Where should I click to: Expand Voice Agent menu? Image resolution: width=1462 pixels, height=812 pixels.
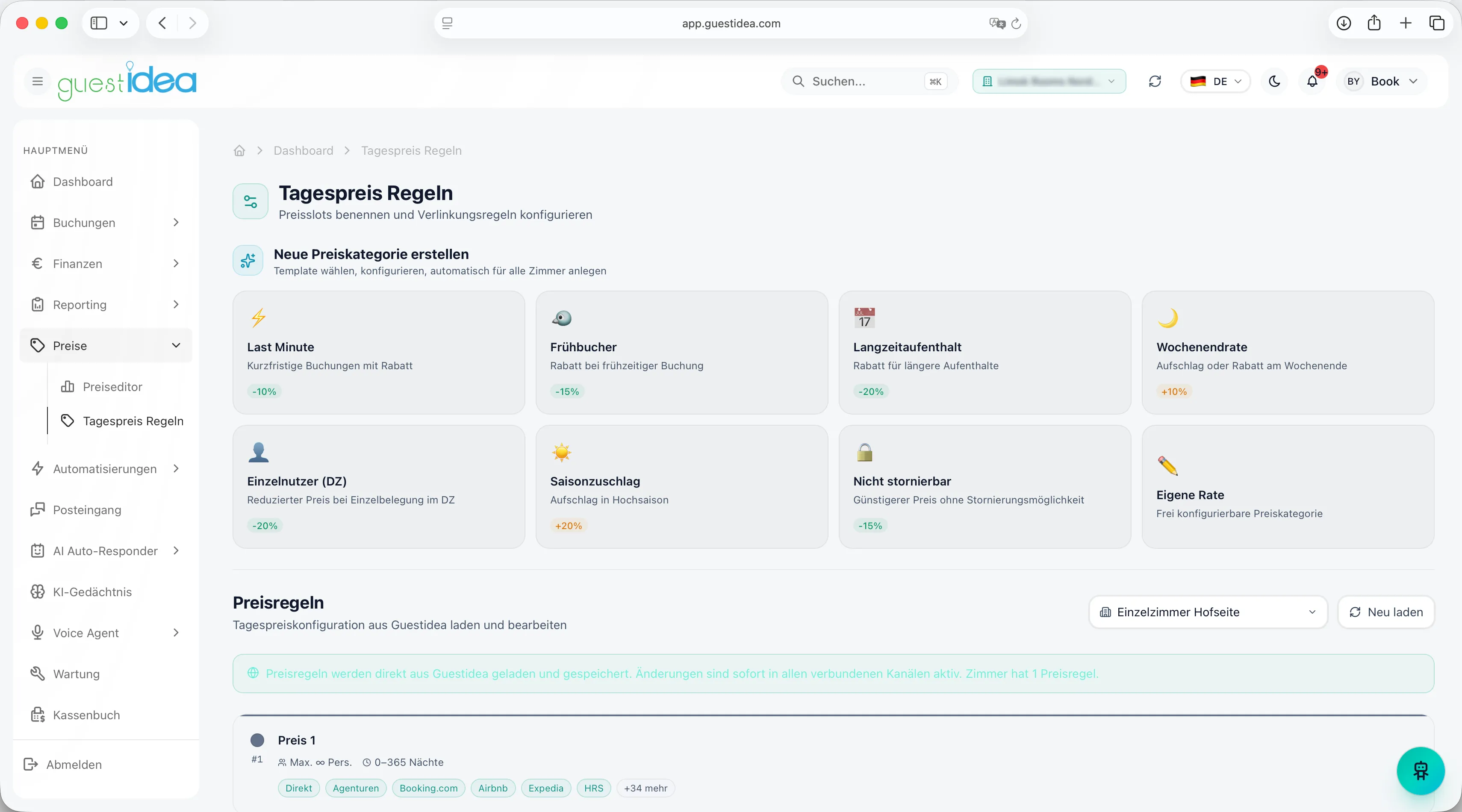pos(106,633)
